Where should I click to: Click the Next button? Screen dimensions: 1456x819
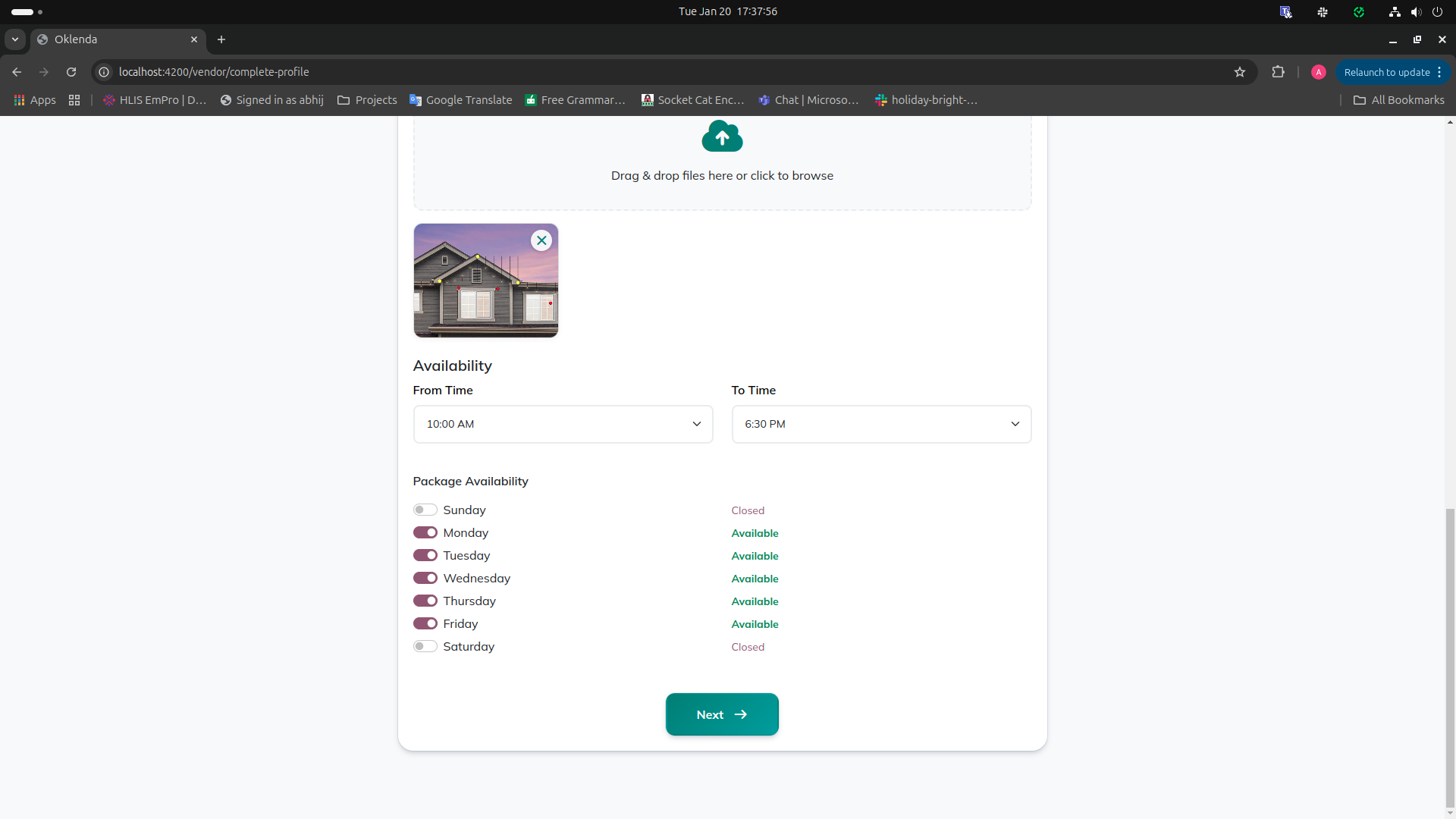722,714
